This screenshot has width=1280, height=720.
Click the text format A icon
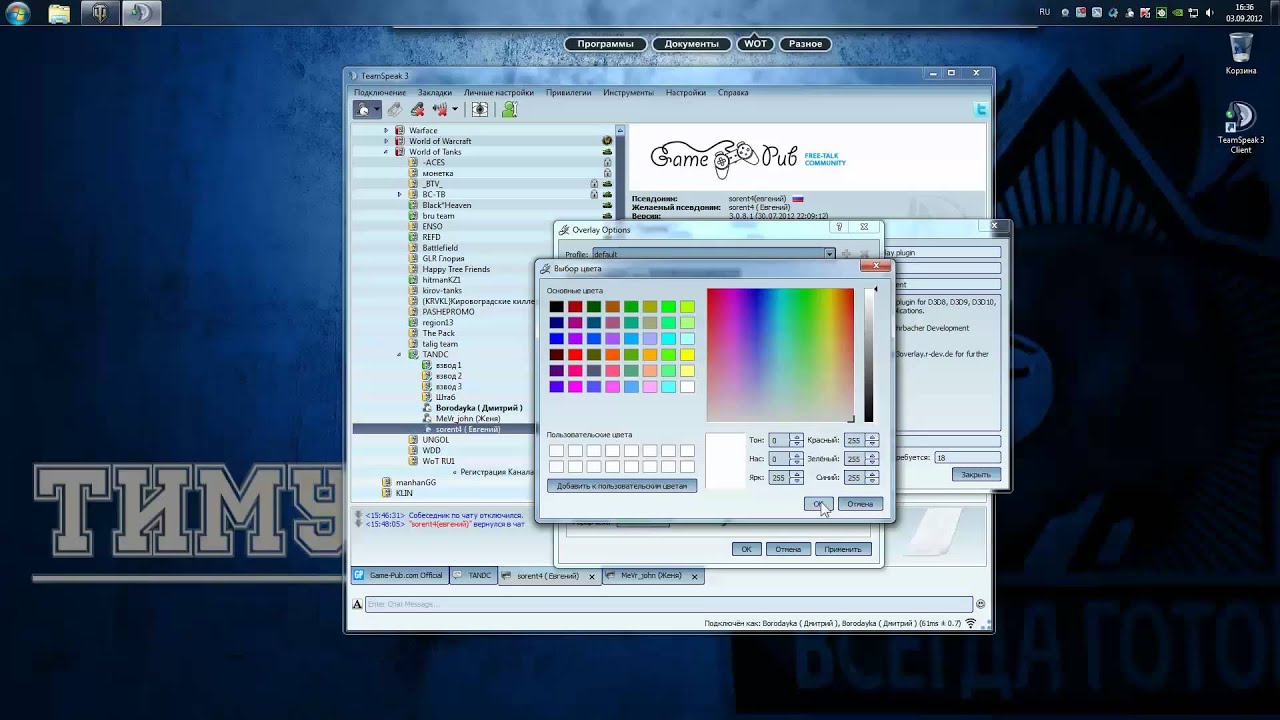coord(357,604)
